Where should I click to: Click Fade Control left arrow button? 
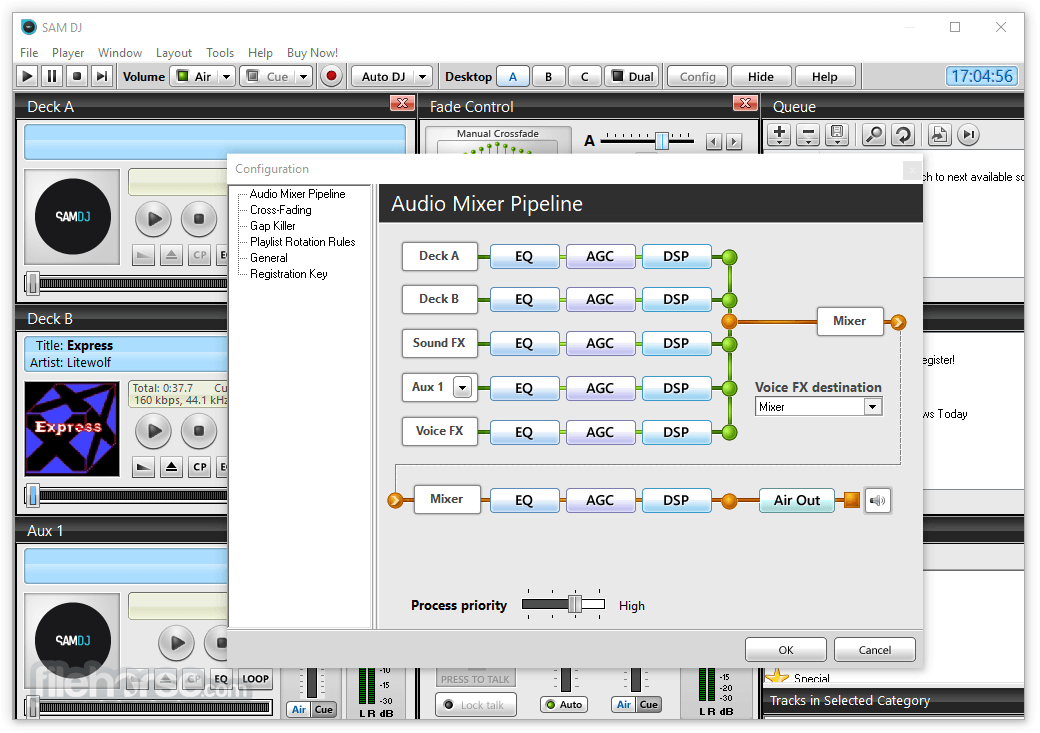714,141
